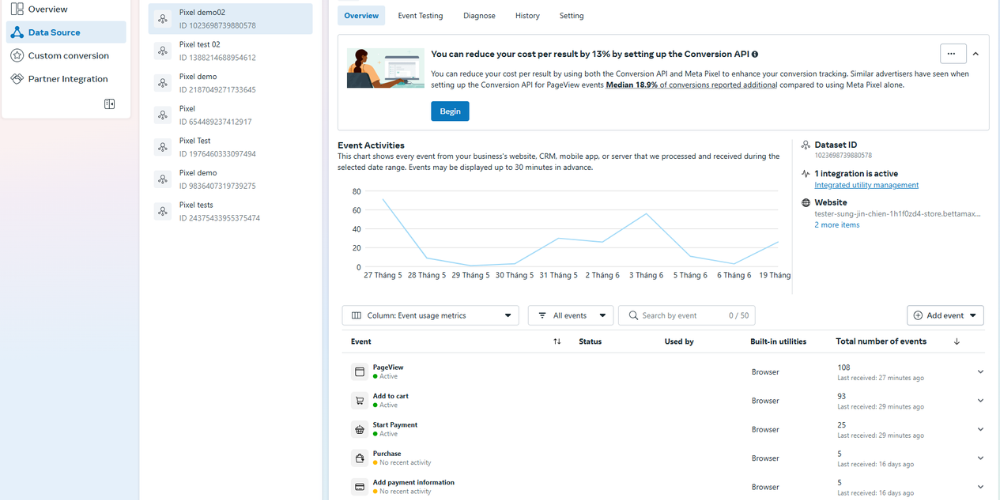Click the Website globe icon
The height and width of the screenshot is (500, 1000).
coord(806,203)
